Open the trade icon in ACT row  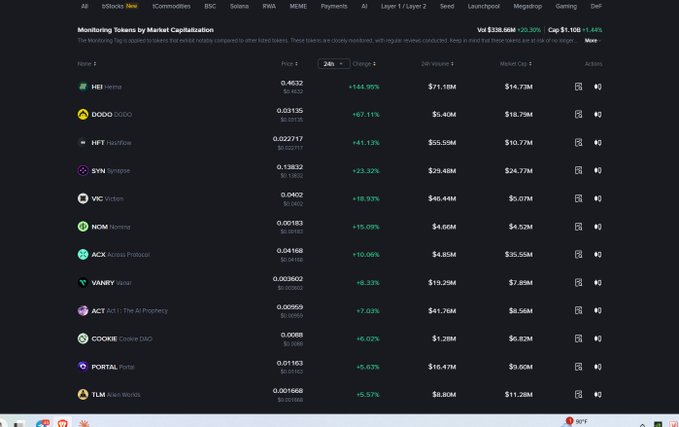tap(598, 310)
